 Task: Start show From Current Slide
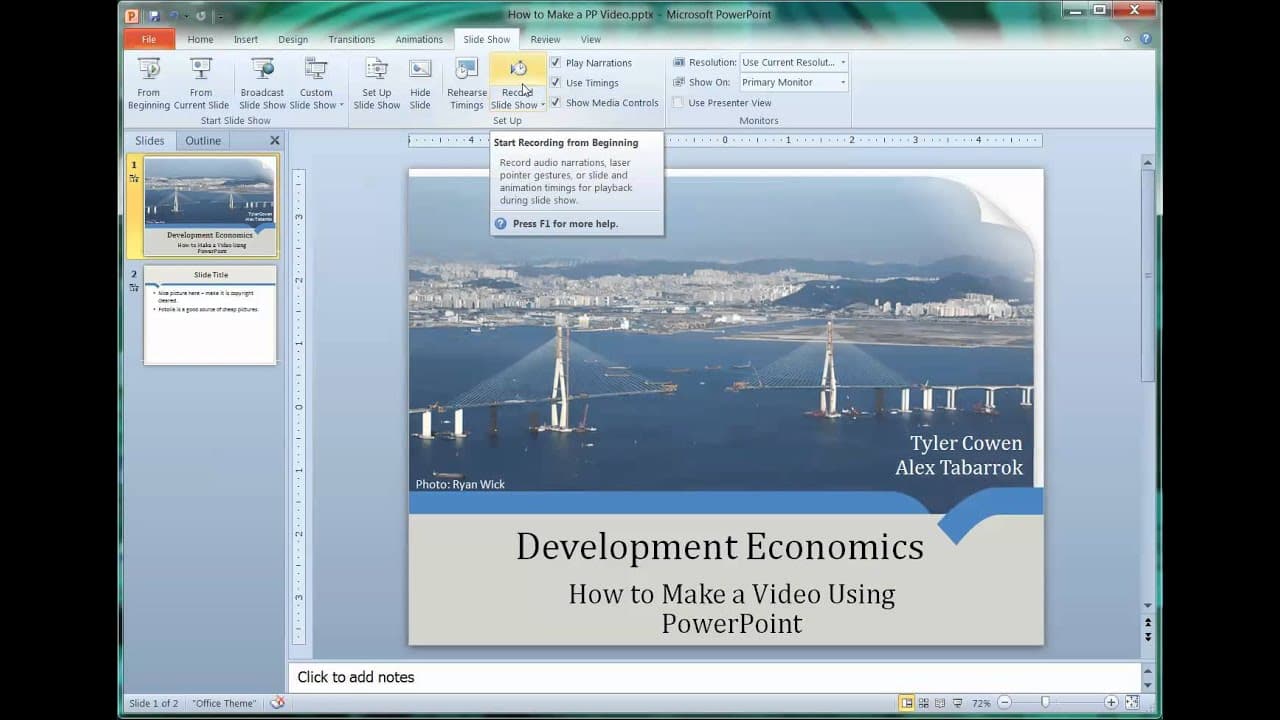pyautogui.click(x=201, y=84)
